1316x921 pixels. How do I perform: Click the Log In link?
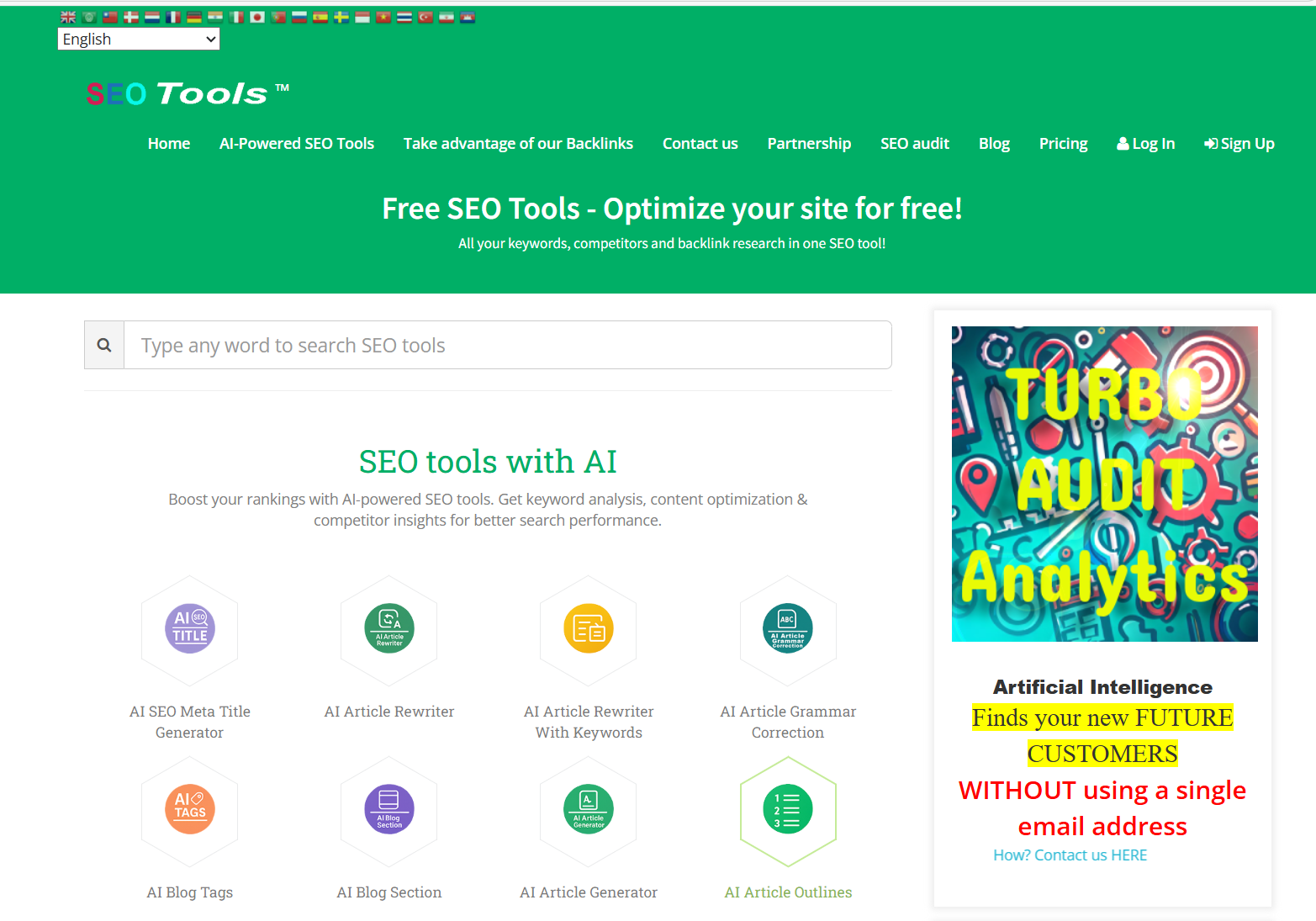pyautogui.click(x=1145, y=144)
